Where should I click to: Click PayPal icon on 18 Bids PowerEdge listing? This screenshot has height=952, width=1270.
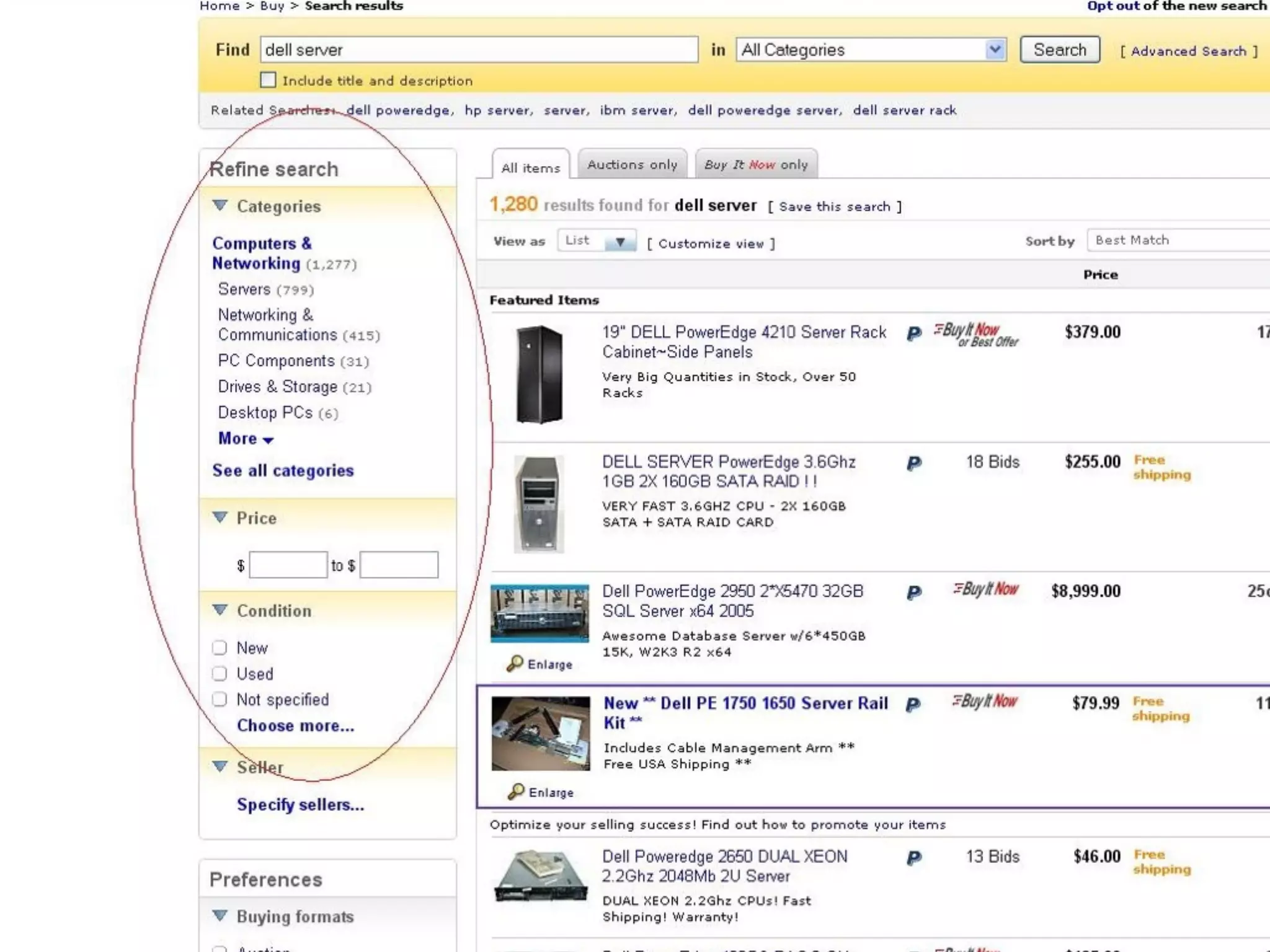(913, 464)
